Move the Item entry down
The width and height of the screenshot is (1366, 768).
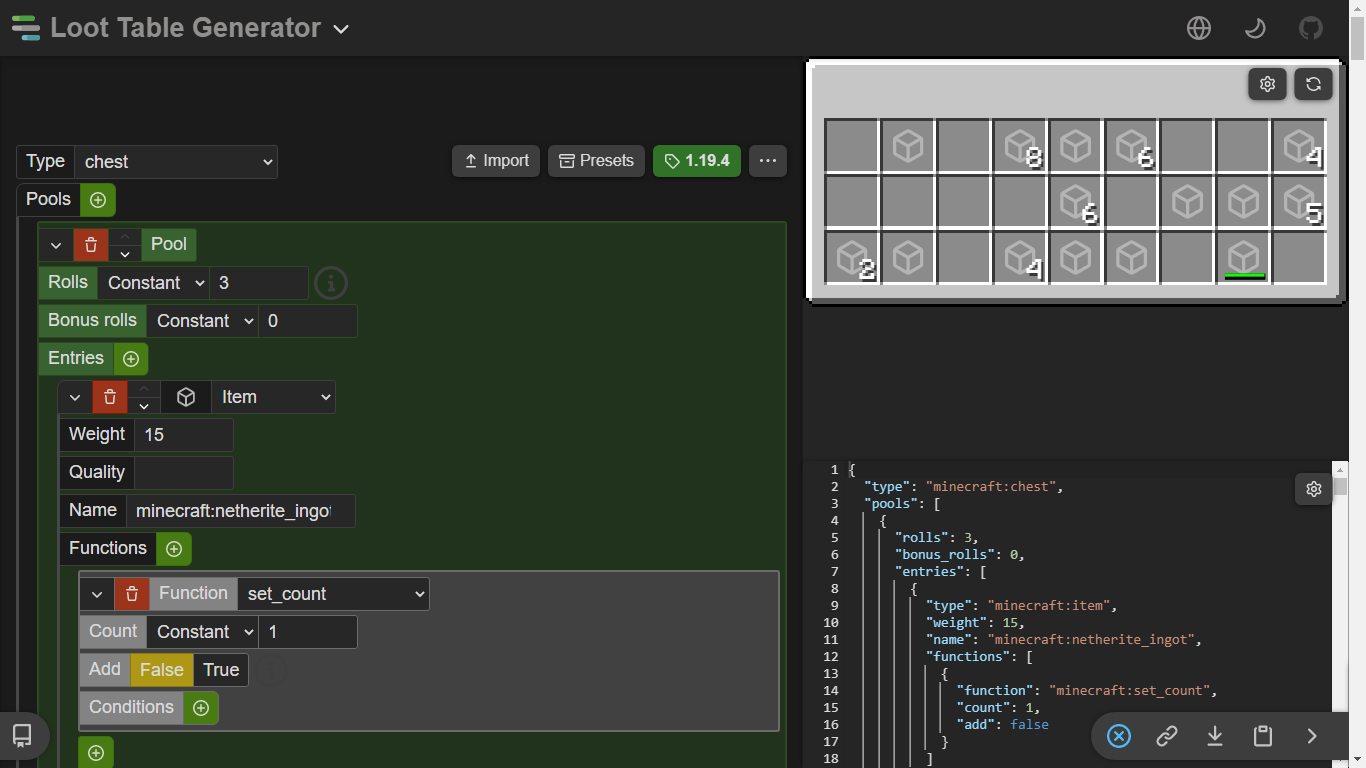pos(144,406)
